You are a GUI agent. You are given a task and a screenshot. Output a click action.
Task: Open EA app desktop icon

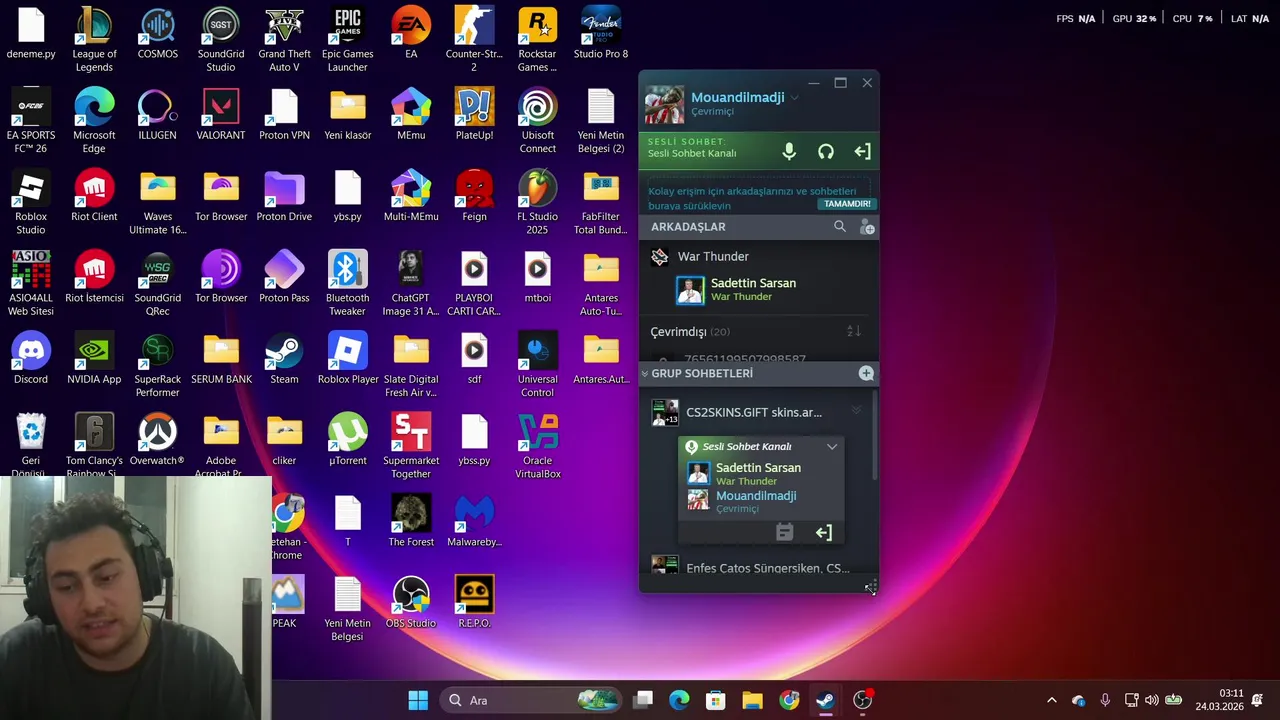pos(411,34)
